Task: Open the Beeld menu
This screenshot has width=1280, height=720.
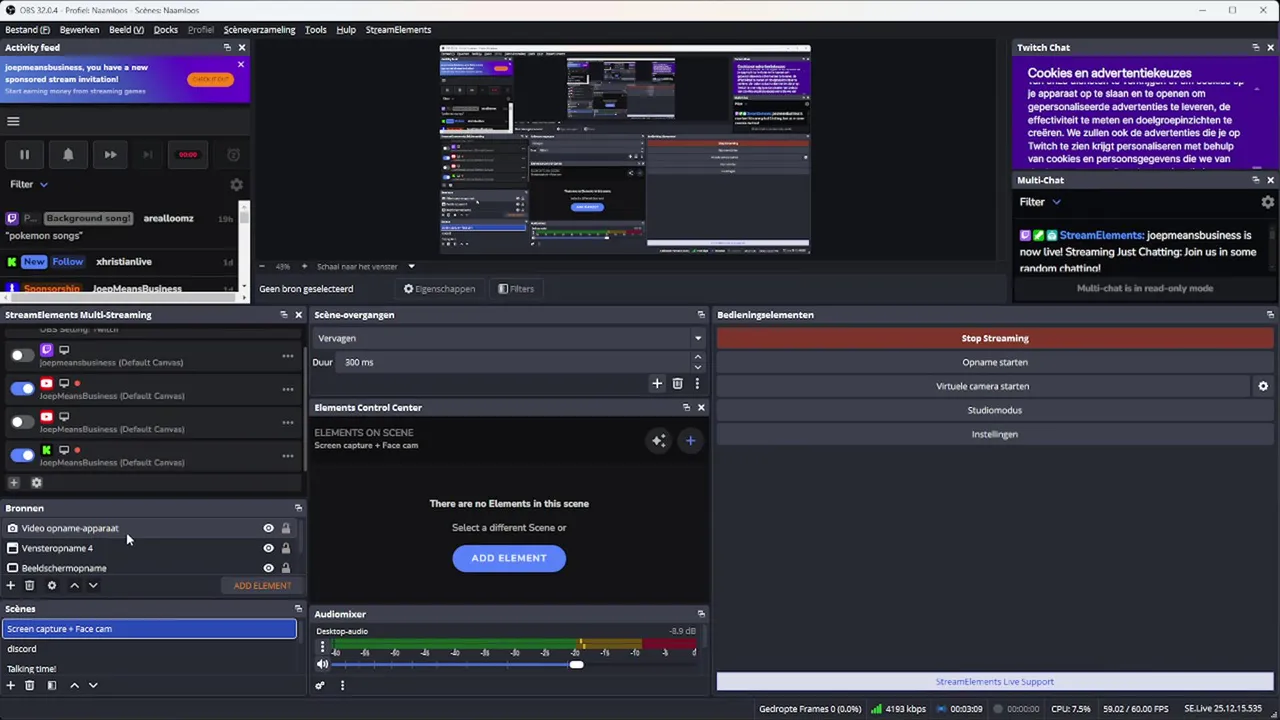Action: [126, 30]
